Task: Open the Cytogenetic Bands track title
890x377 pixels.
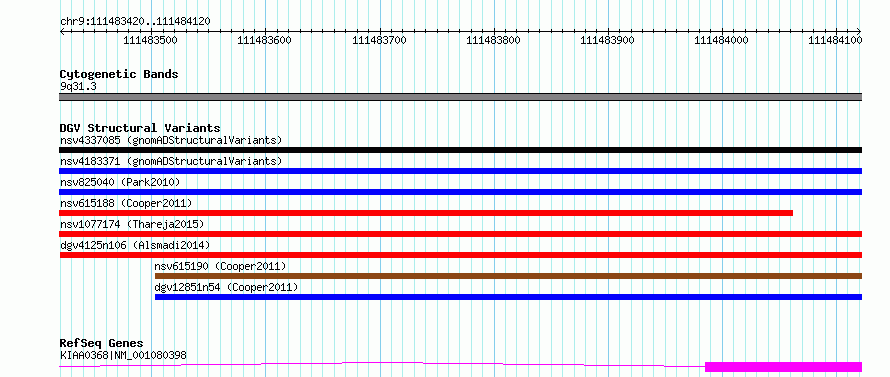Action: tap(119, 74)
